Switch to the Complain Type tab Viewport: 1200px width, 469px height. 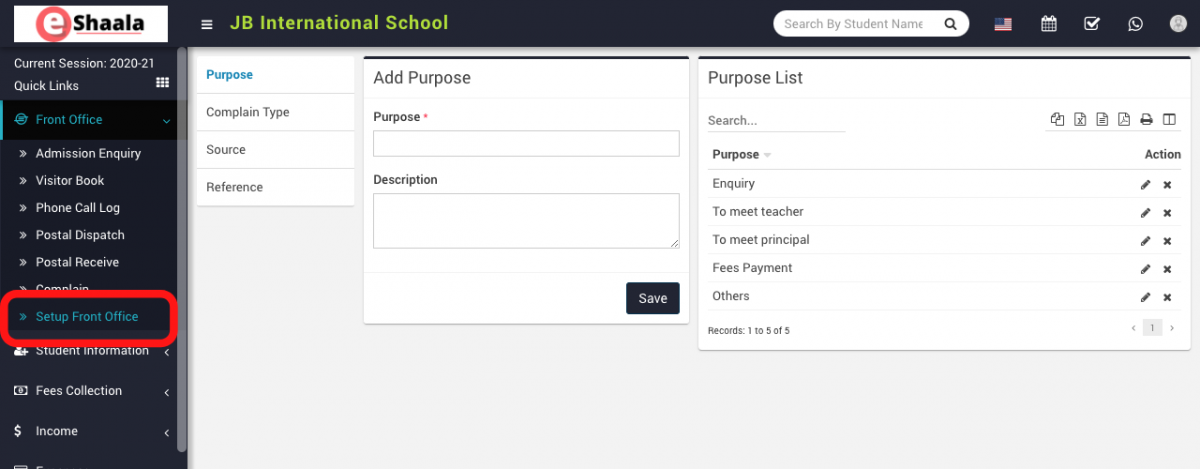tap(248, 112)
